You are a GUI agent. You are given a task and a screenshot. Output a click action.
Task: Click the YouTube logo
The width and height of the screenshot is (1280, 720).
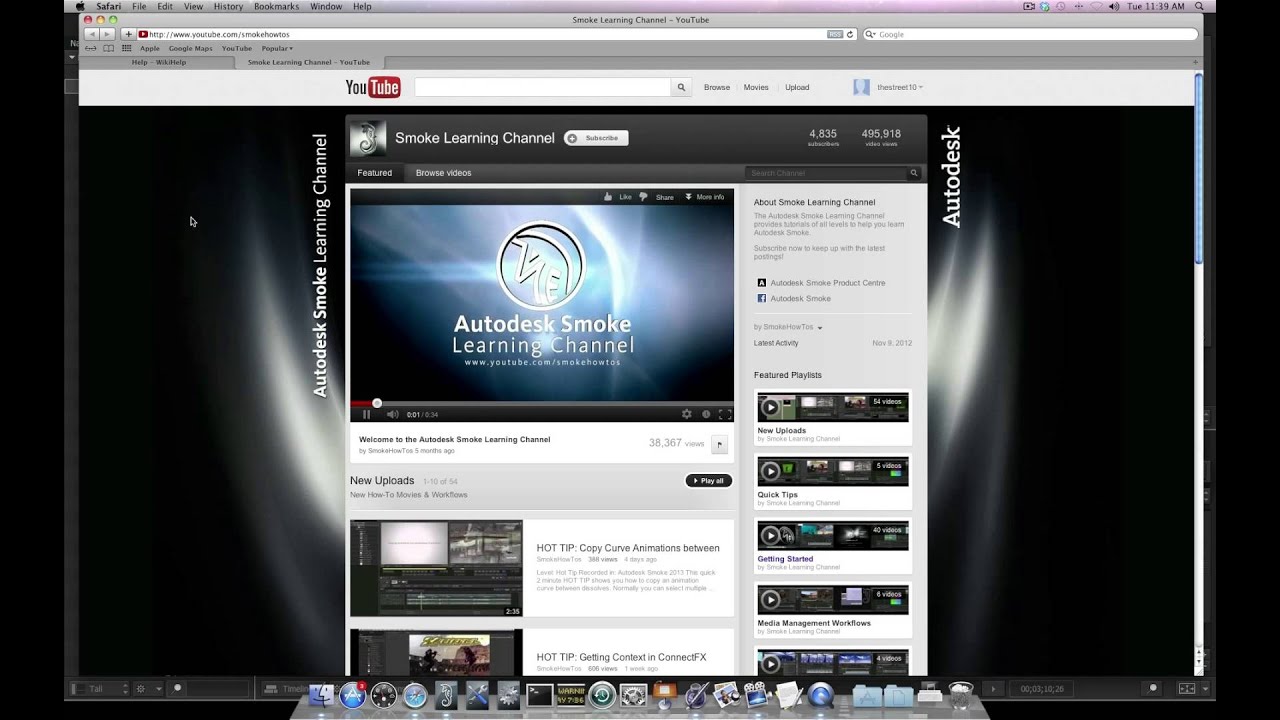click(373, 88)
